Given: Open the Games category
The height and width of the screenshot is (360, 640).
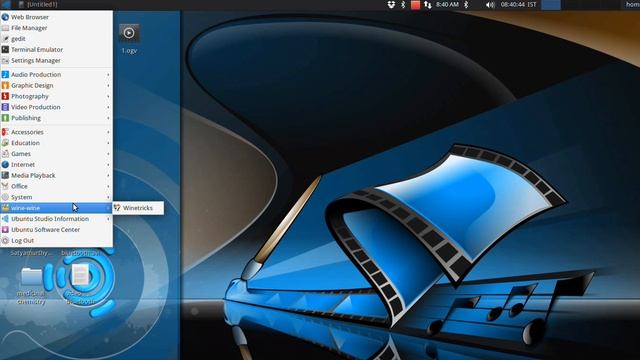Looking at the screenshot, I should pos(56,154).
